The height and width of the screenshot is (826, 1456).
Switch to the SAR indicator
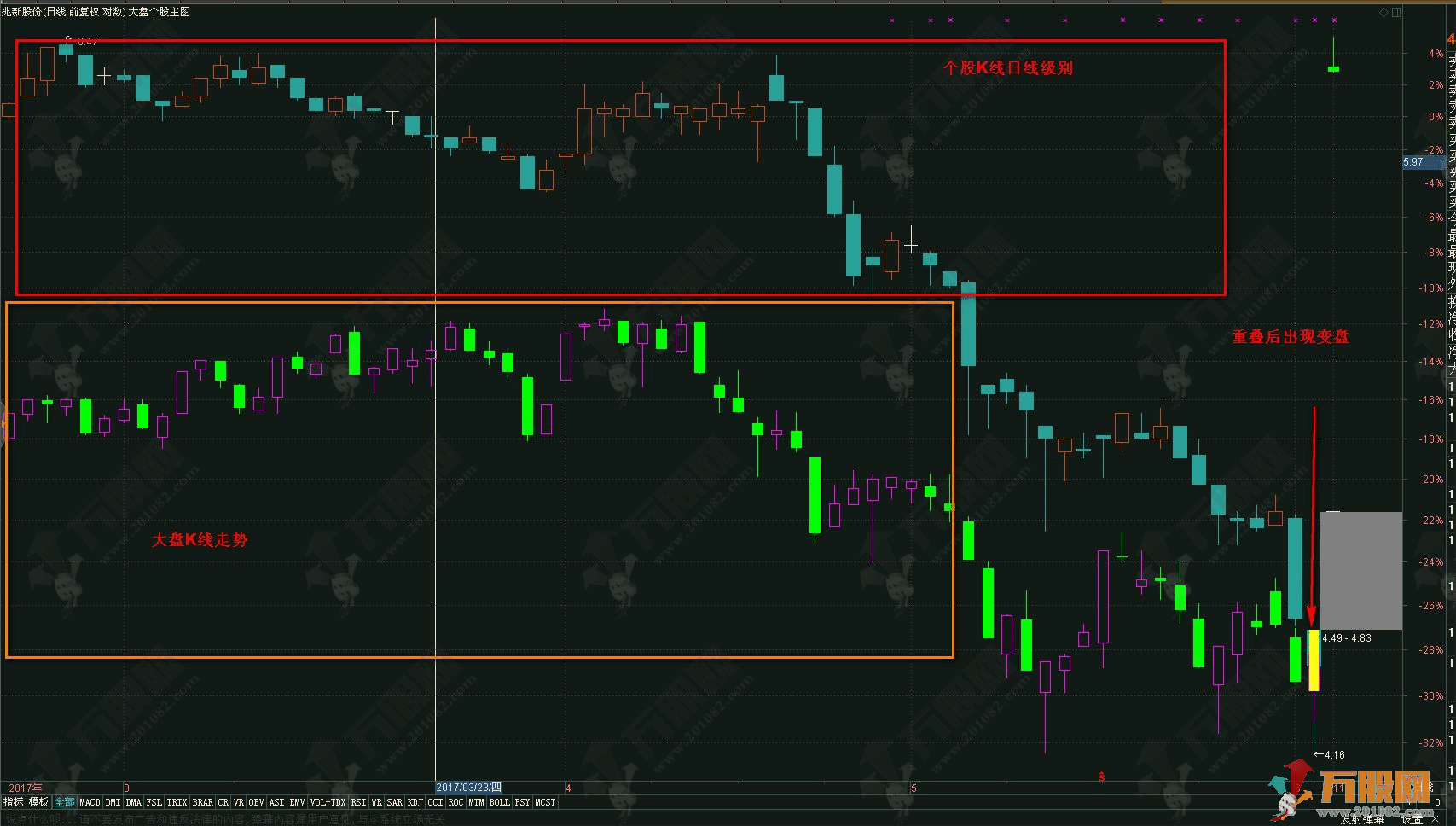tap(394, 802)
